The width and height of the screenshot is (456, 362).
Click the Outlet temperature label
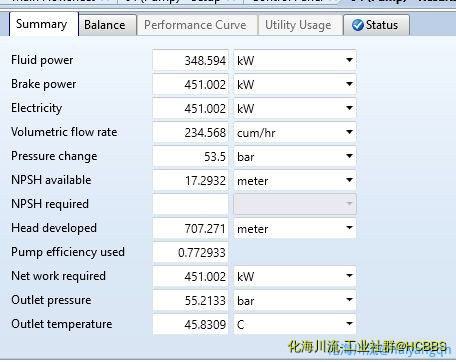click(62, 324)
